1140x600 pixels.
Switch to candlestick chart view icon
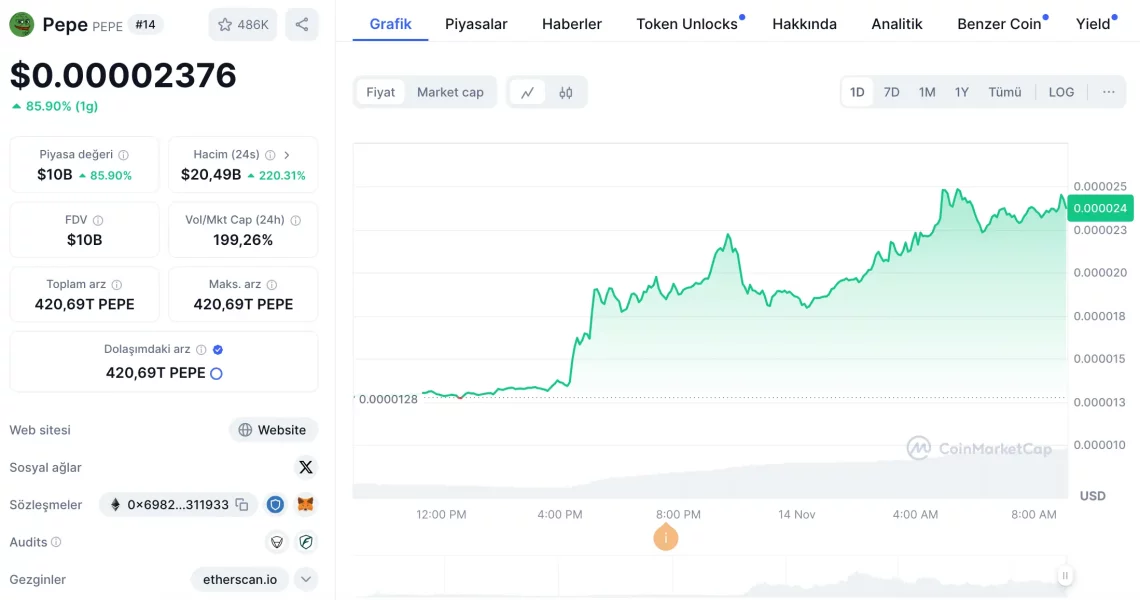click(566, 91)
